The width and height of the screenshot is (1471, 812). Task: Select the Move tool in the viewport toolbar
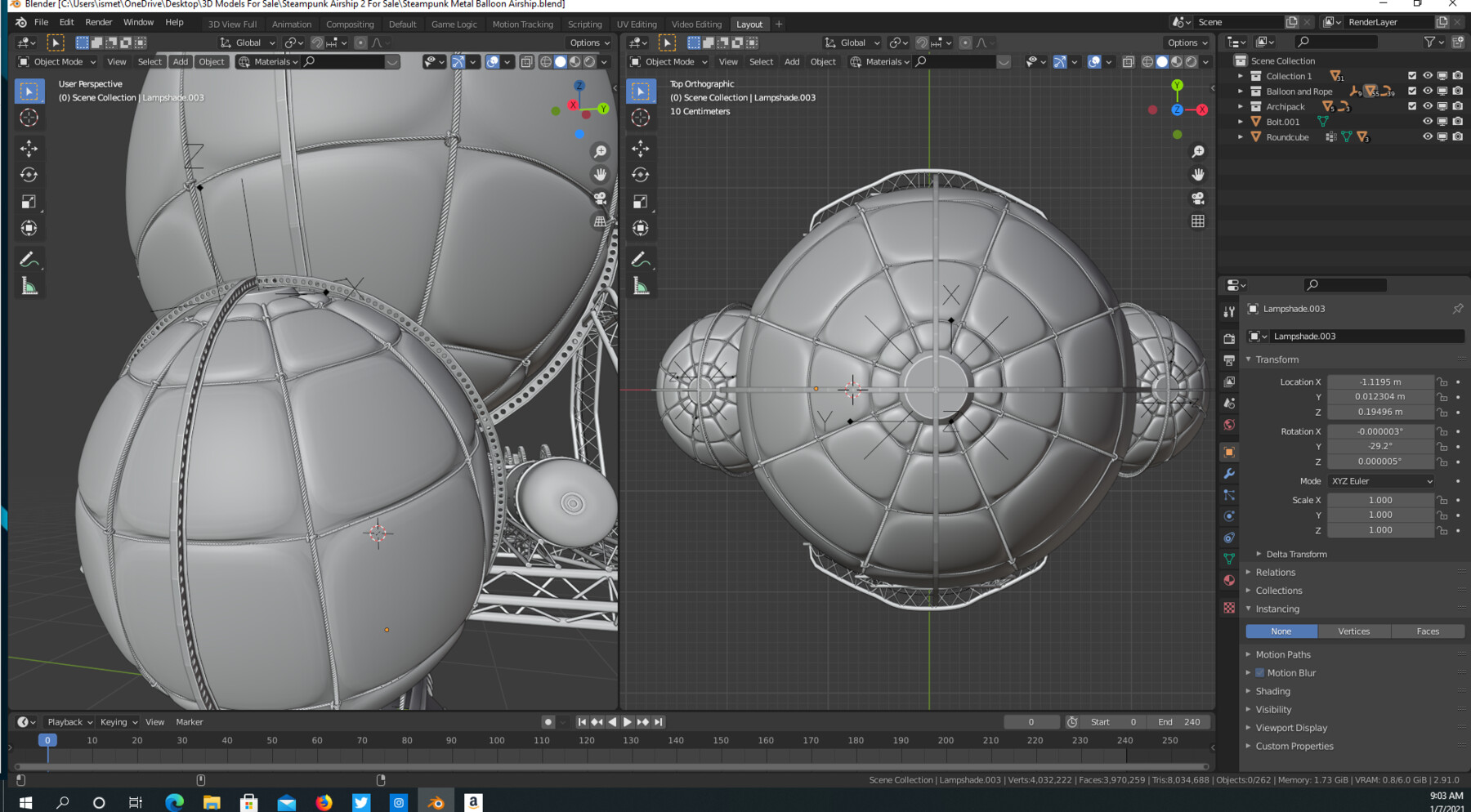[29, 148]
